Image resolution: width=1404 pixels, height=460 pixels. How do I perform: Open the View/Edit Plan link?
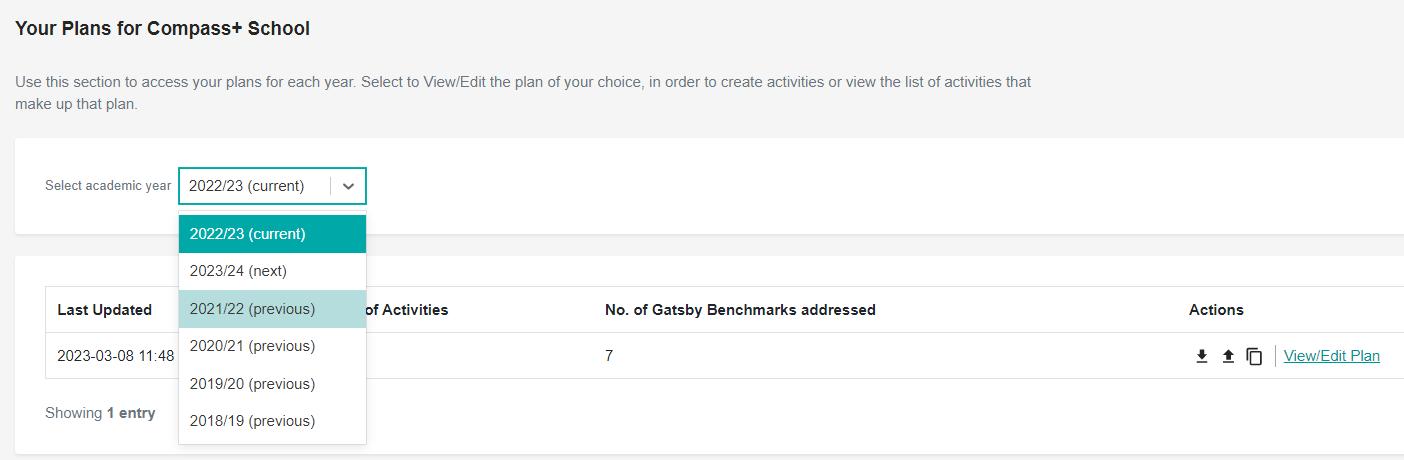(x=1331, y=356)
